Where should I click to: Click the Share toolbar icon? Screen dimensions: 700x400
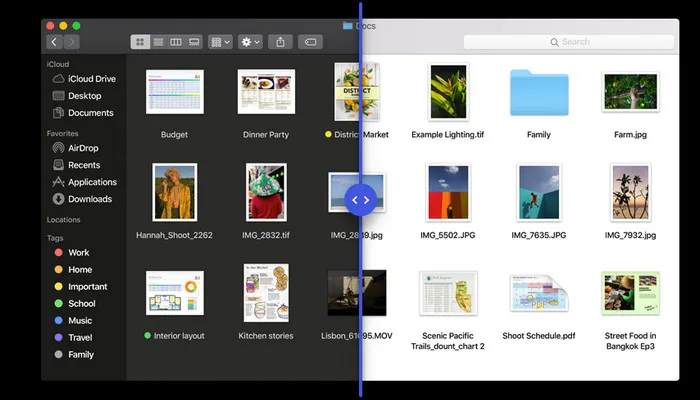280,42
